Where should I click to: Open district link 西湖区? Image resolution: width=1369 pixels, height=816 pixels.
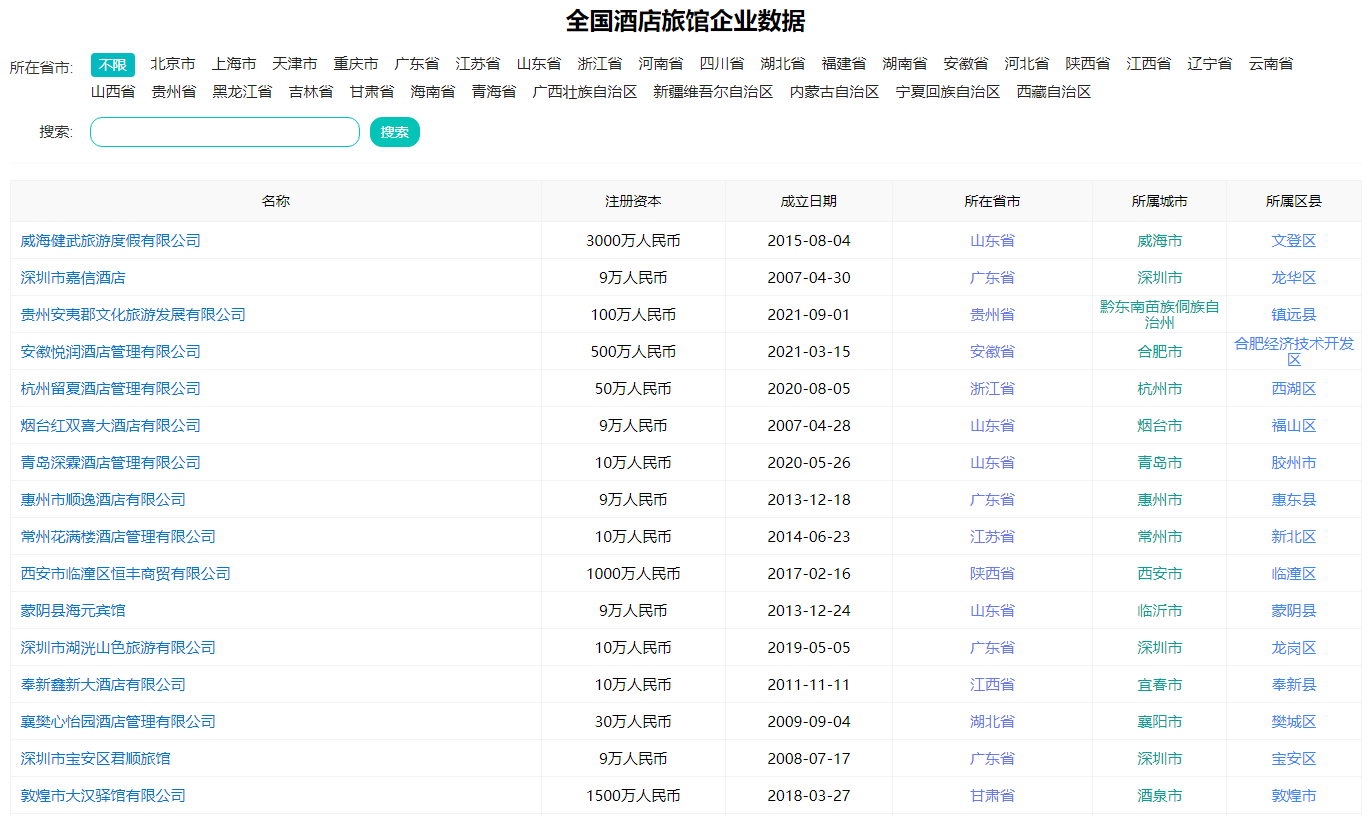(1294, 389)
